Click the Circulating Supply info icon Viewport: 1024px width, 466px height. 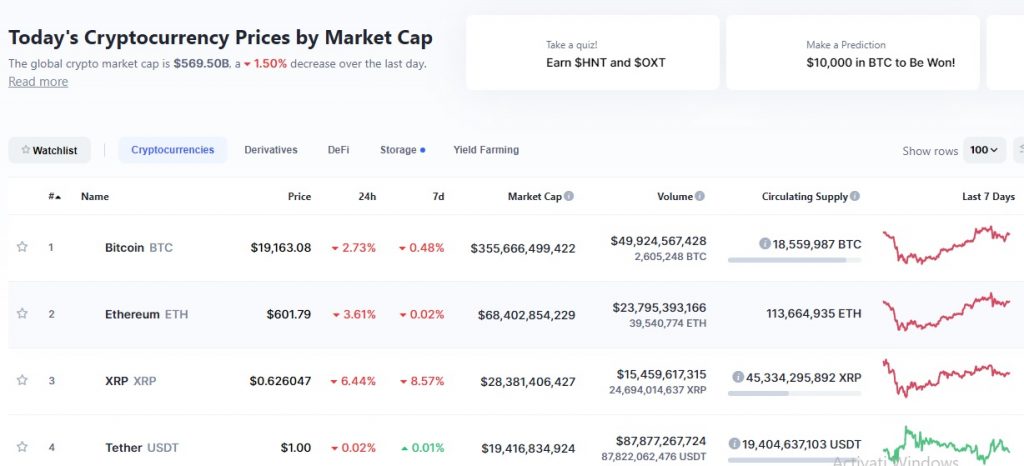(x=855, y=197)
